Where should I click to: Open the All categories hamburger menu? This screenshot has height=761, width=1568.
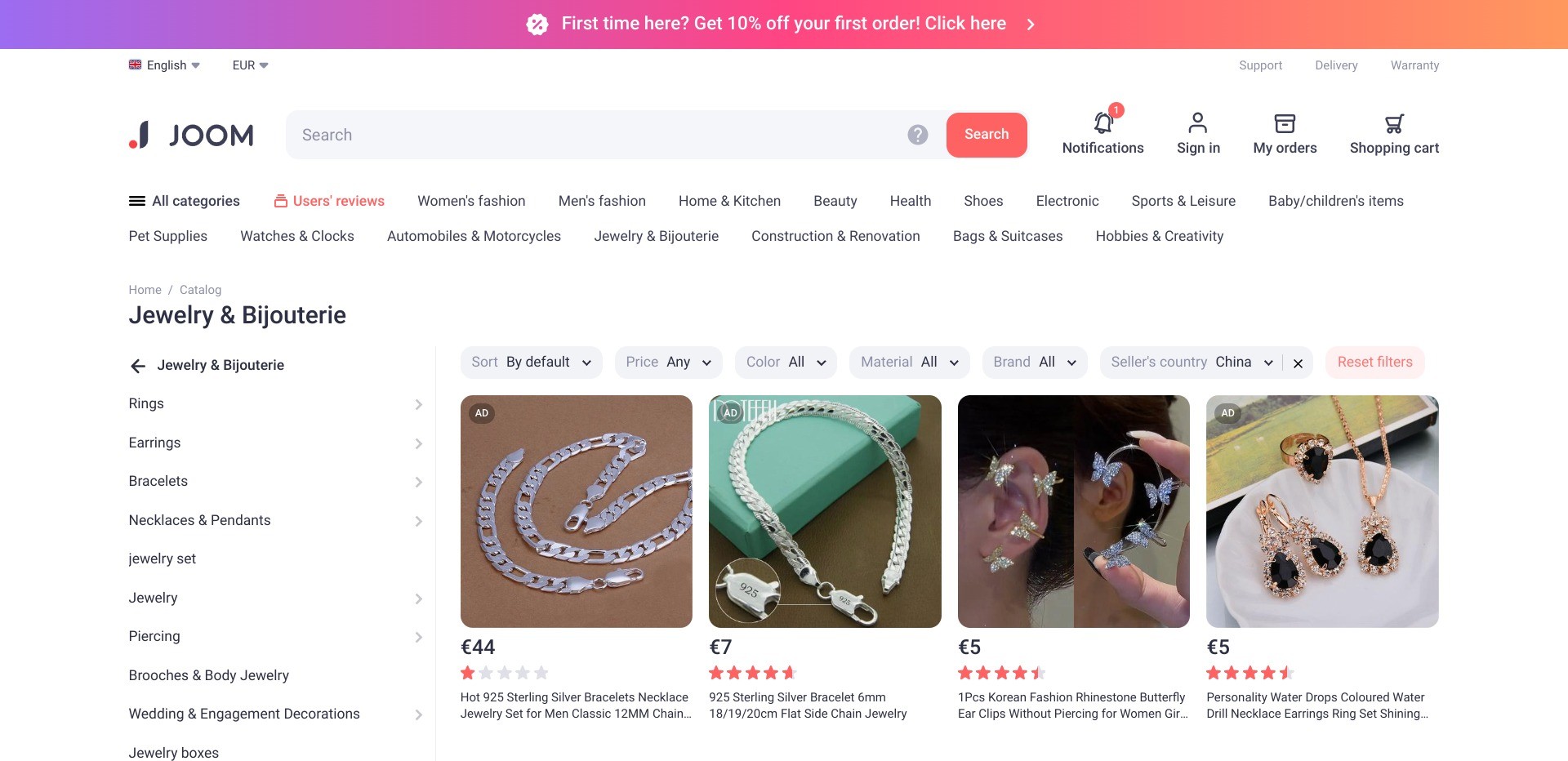[x=137, y=201]
